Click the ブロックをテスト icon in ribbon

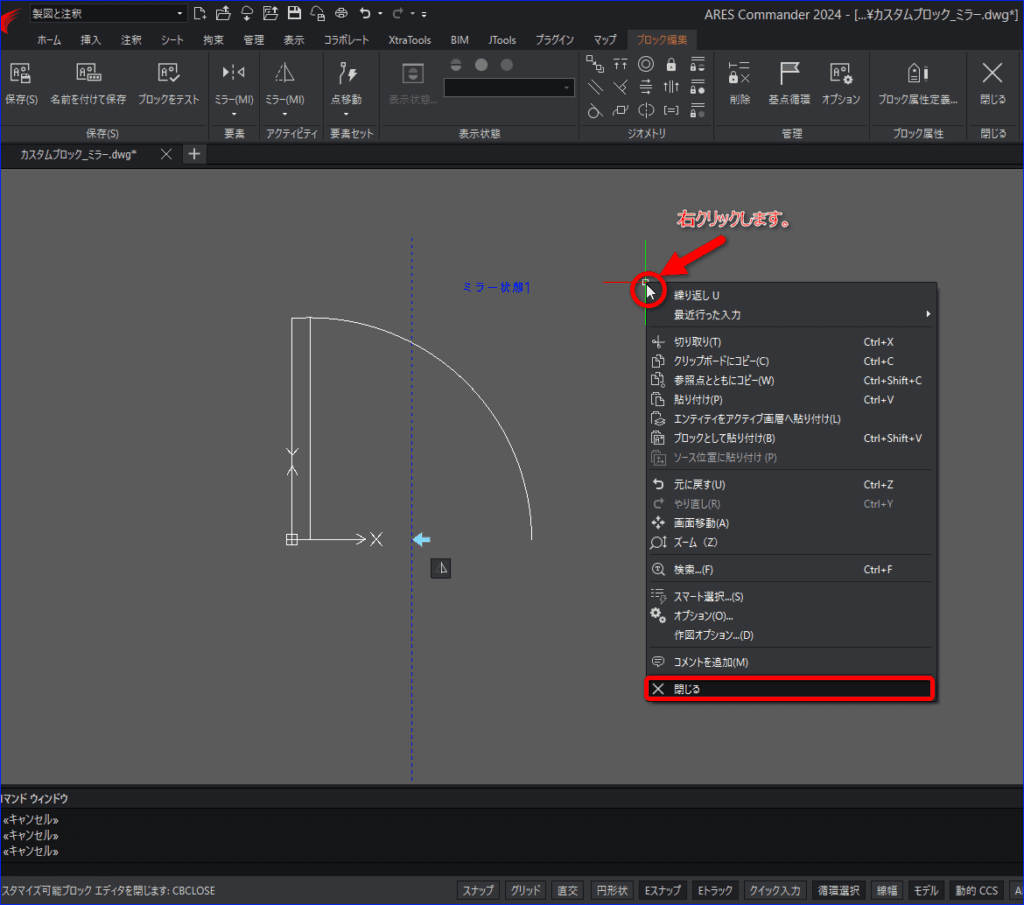168,74
